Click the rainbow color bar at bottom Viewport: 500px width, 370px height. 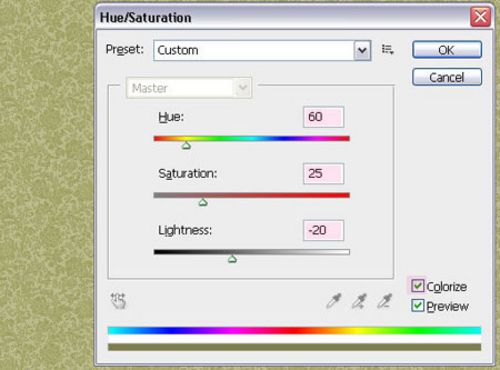point(294,331)
